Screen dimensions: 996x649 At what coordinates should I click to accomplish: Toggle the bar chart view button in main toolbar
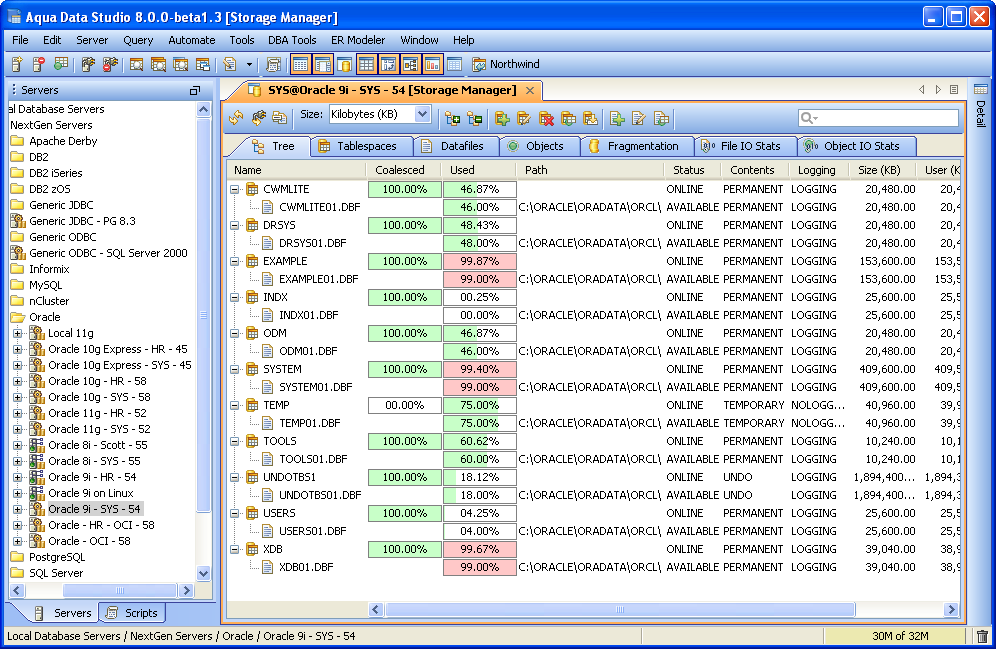point(432,64)
